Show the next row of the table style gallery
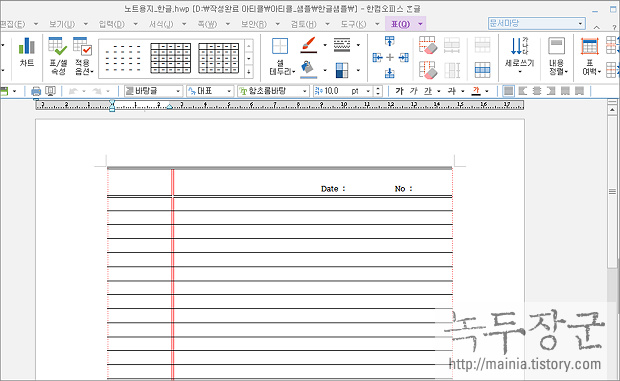This screenshot has width=620, height=381. tap(249, 59)
